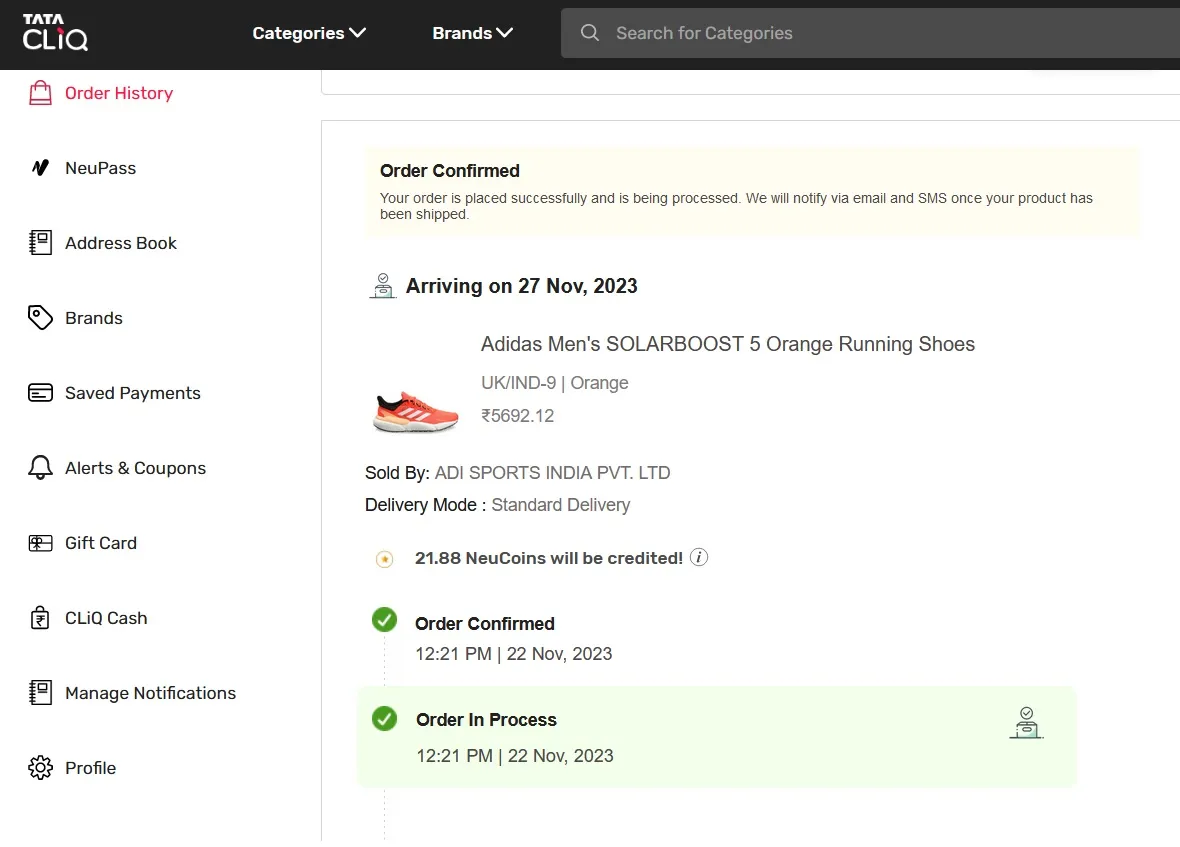Open the orange Adidas shoe thumbnail
Image resolution: width=1180 pixels, height=847 pixels.
[415, 411]
